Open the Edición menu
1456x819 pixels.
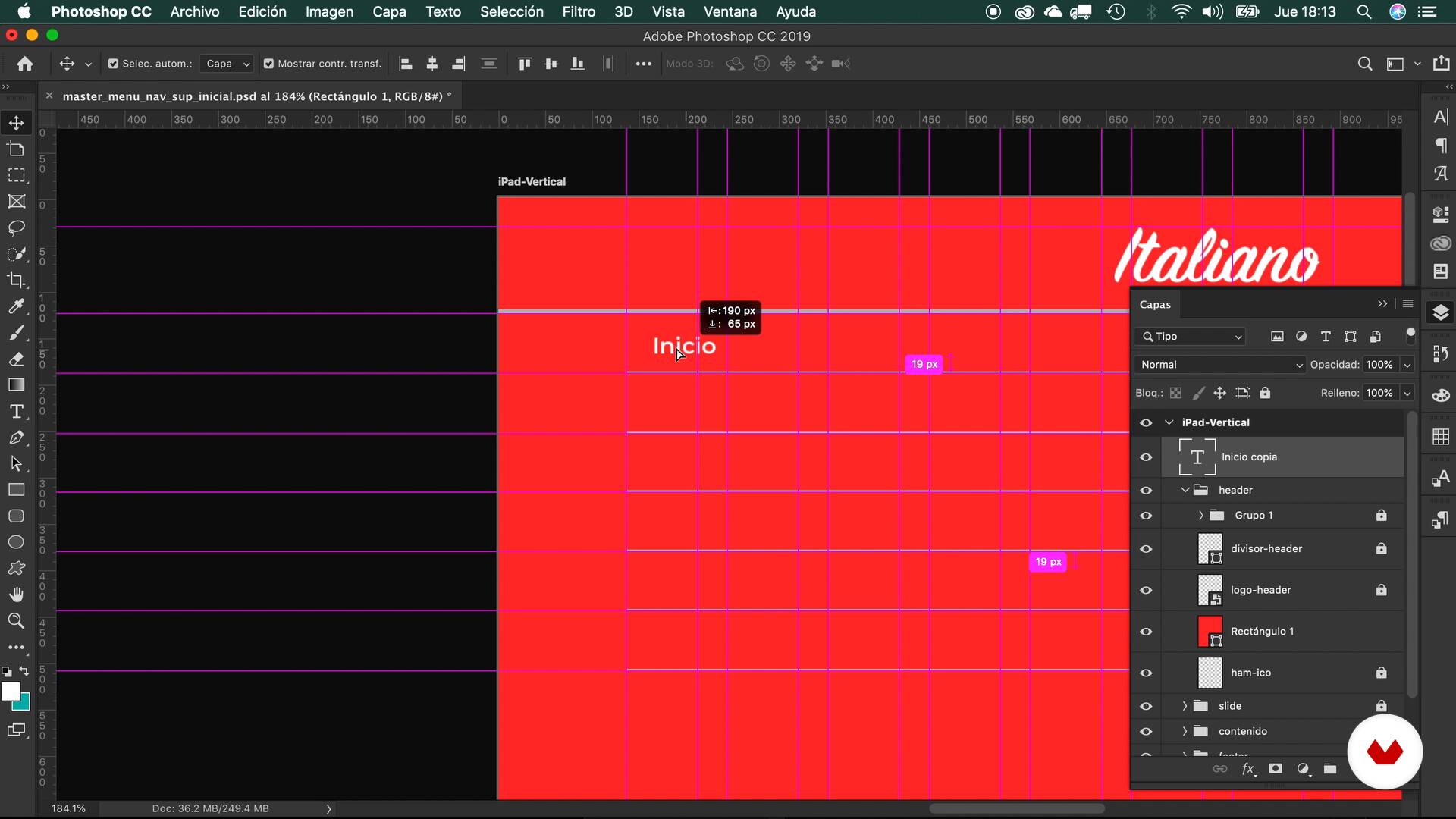(262, 11)
